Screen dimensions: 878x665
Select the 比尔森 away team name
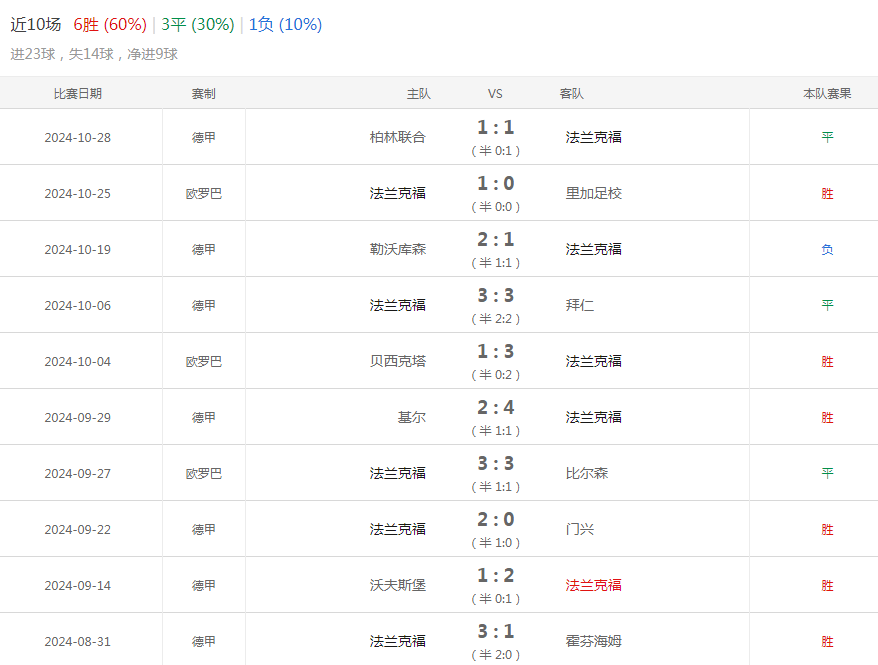[587, 473]
